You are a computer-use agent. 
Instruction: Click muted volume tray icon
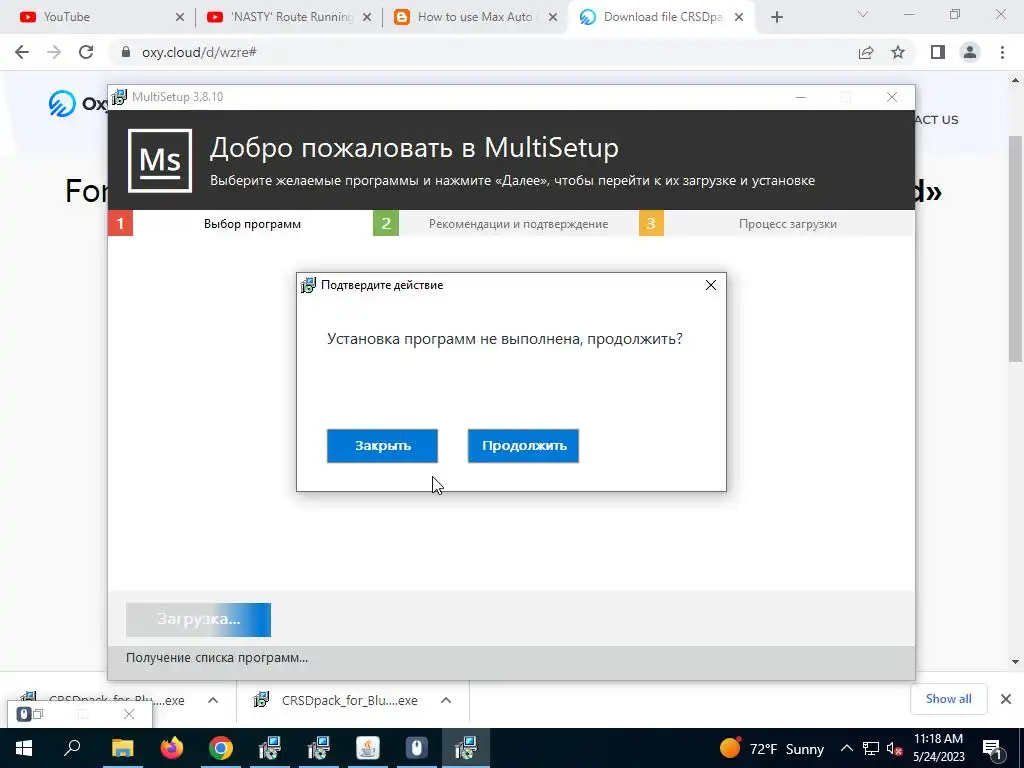[894, 748]
